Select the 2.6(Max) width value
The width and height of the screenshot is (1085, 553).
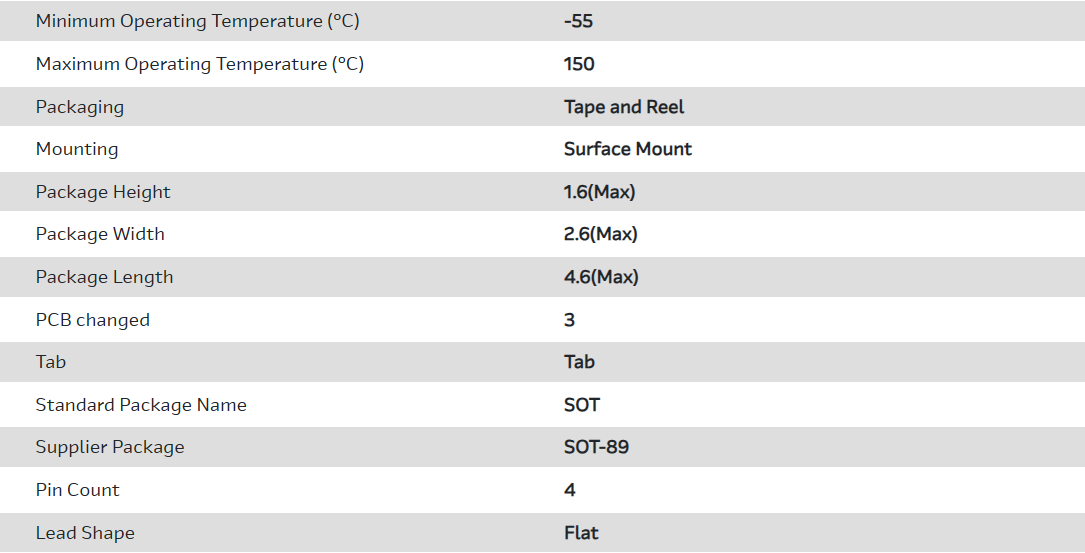pyautogui.click(x=601, y=234)
